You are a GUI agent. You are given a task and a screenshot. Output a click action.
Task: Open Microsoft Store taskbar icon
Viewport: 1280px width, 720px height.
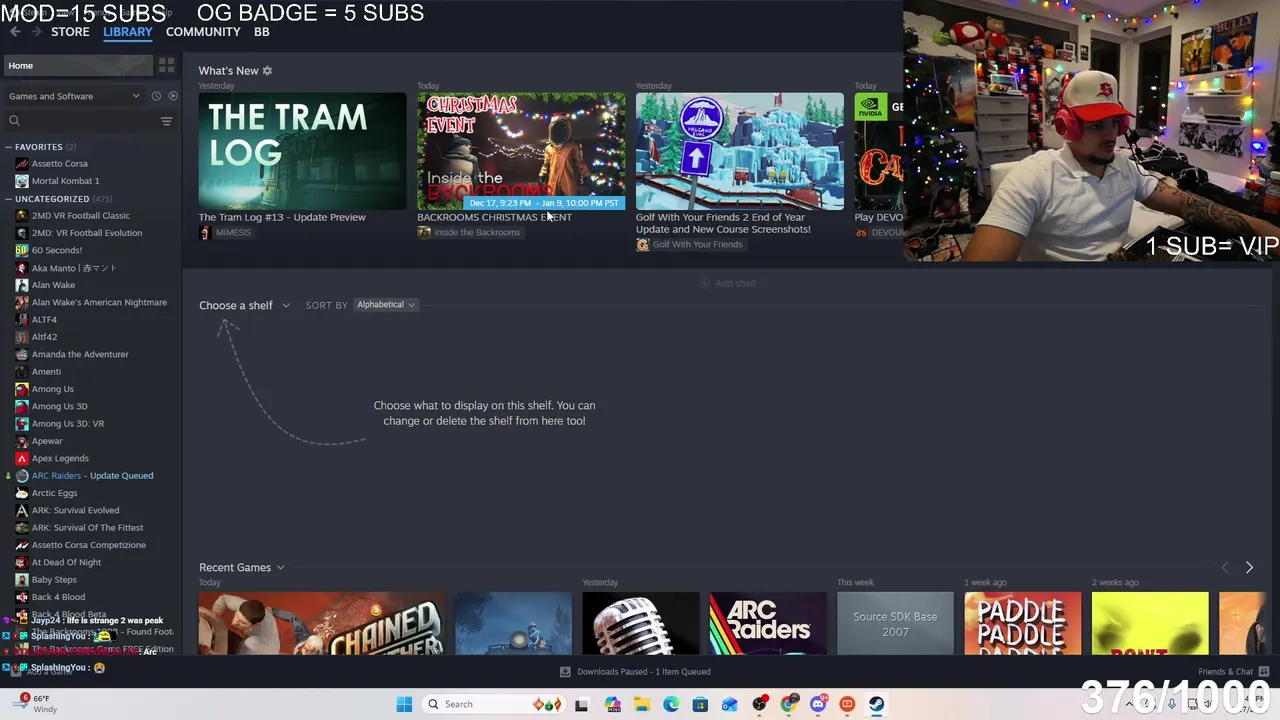(700, 704)
